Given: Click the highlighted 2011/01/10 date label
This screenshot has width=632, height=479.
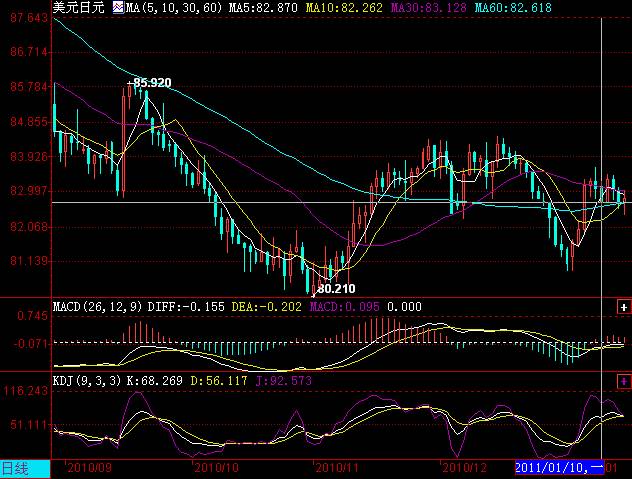Looking at the screenshot, I should (559, 468).
